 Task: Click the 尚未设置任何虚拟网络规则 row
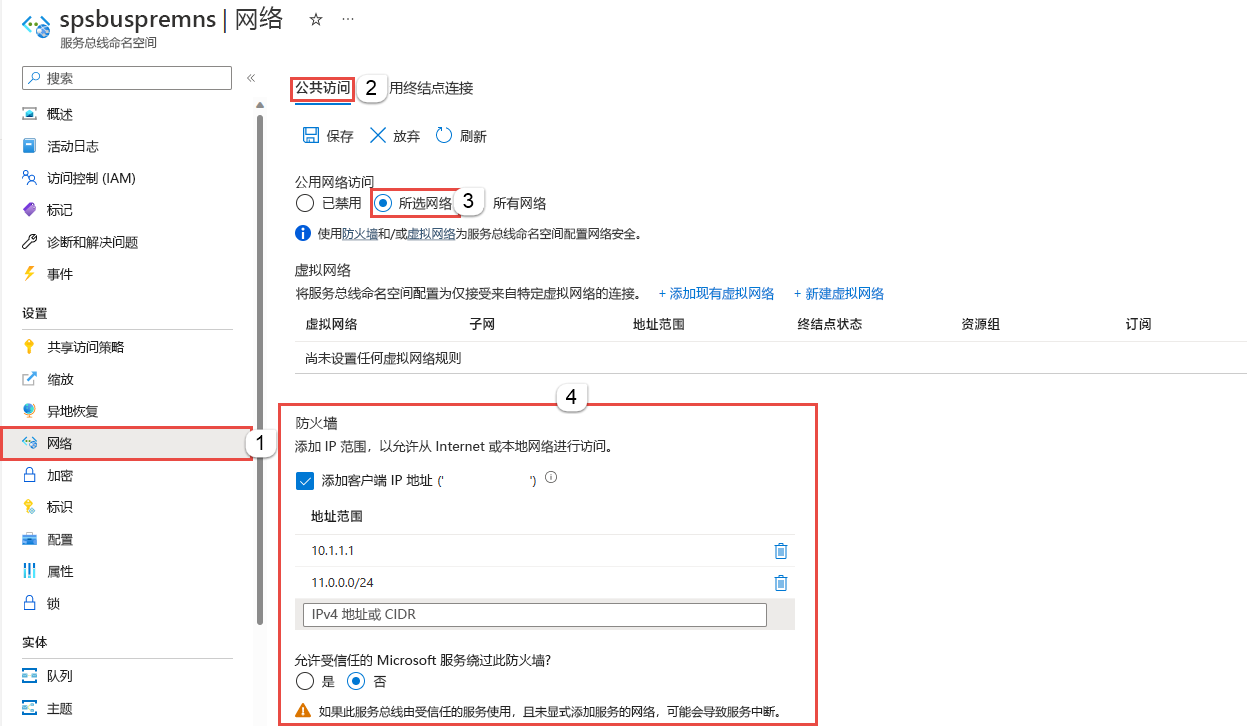pos(770,358)
